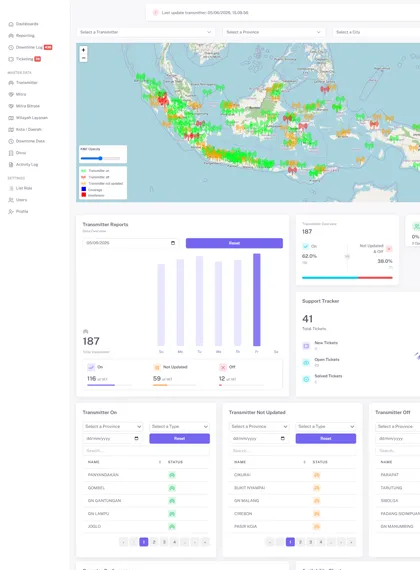420x570 pixels.
Task: Click the Users icon in sidebar
Action: click(x=11, y=200)
